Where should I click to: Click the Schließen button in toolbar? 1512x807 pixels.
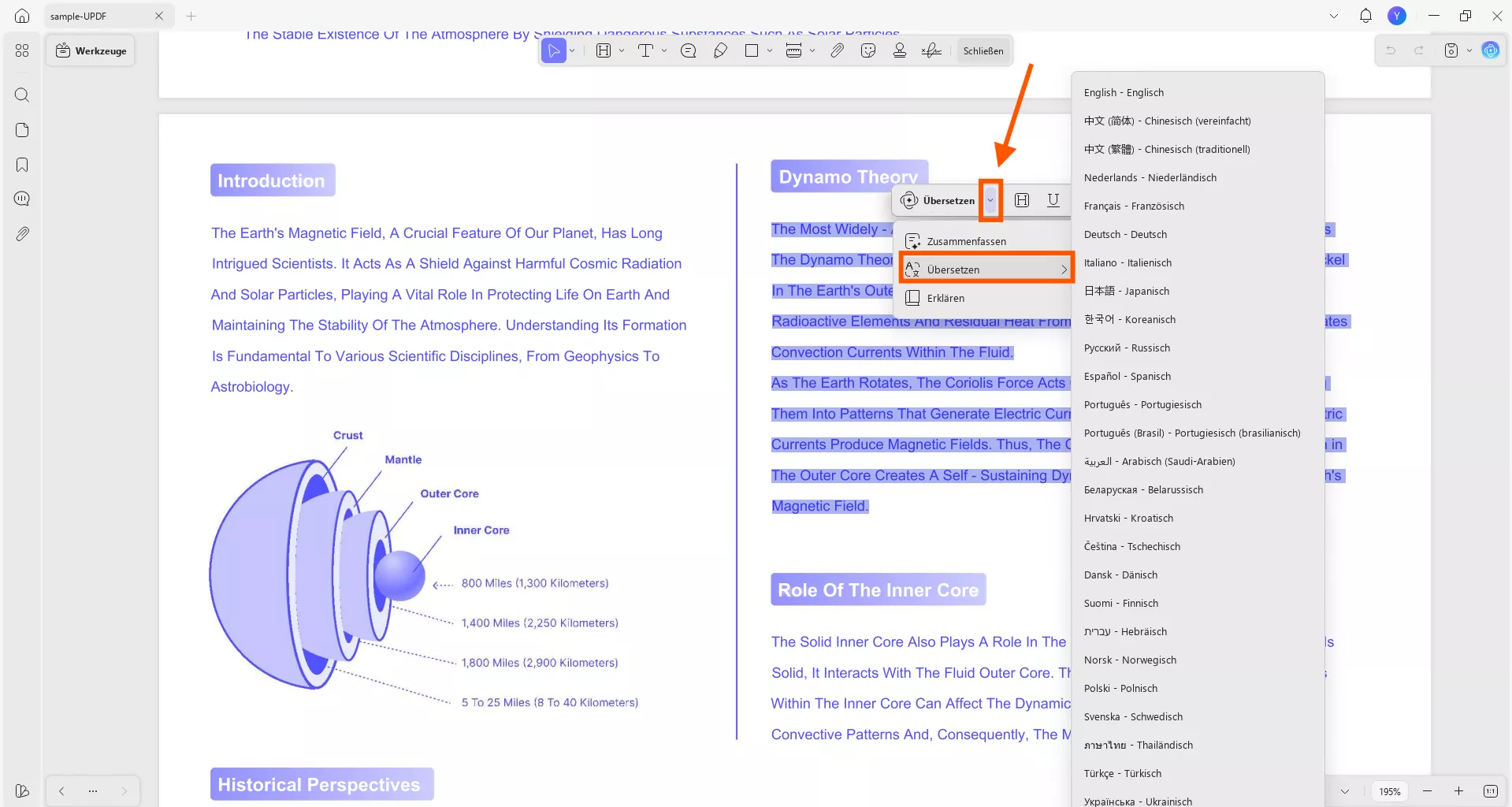983,51
